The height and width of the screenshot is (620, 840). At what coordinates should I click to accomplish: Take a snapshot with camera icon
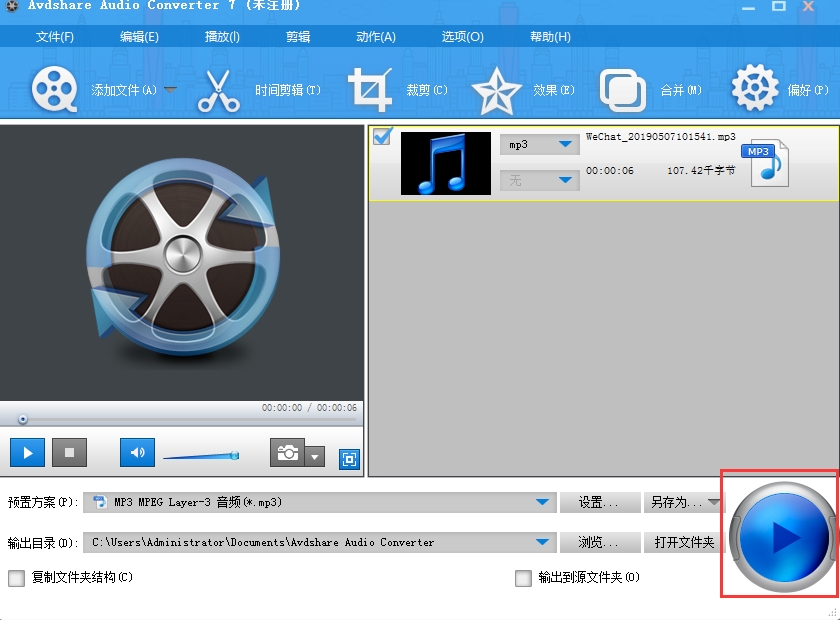point(288,453)
